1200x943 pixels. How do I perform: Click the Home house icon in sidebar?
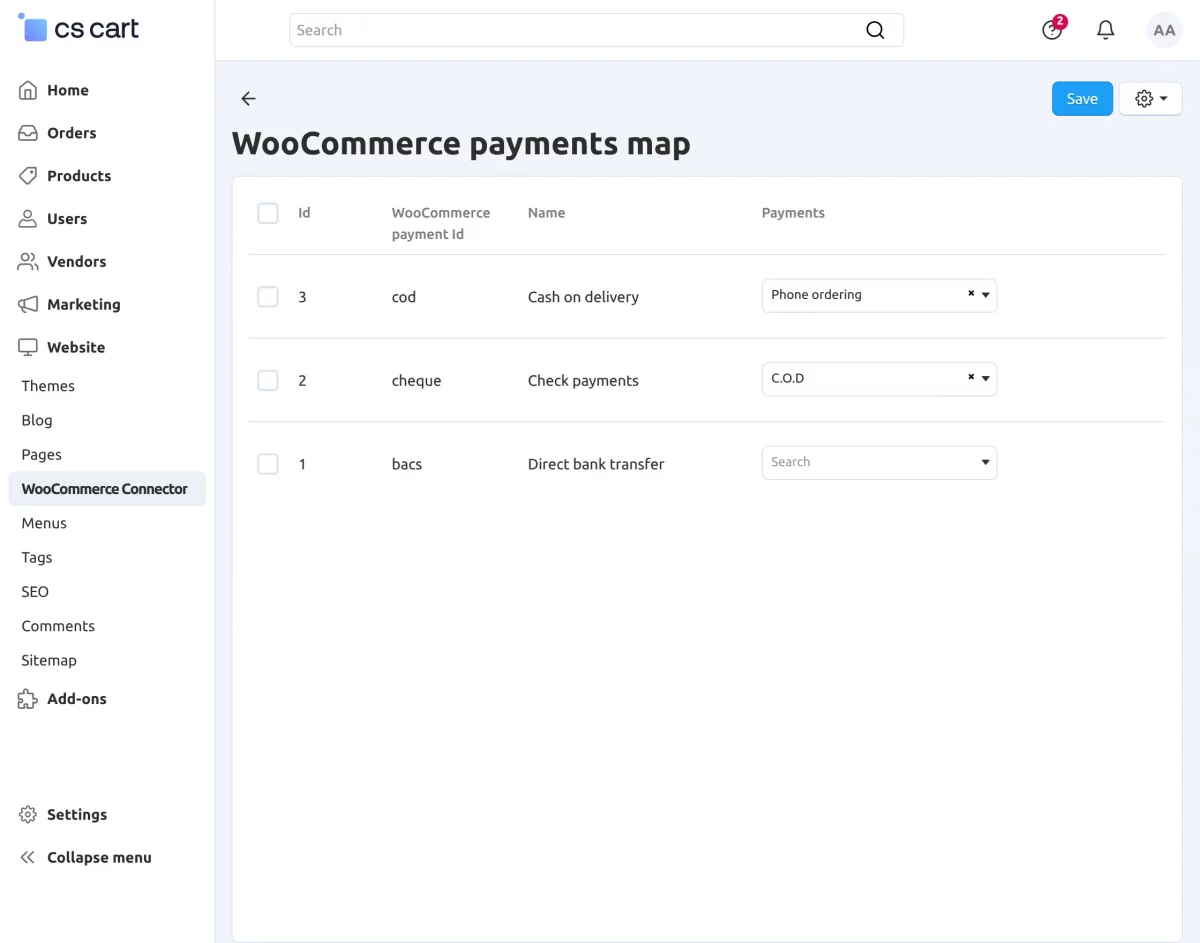(x=28, y=90)
